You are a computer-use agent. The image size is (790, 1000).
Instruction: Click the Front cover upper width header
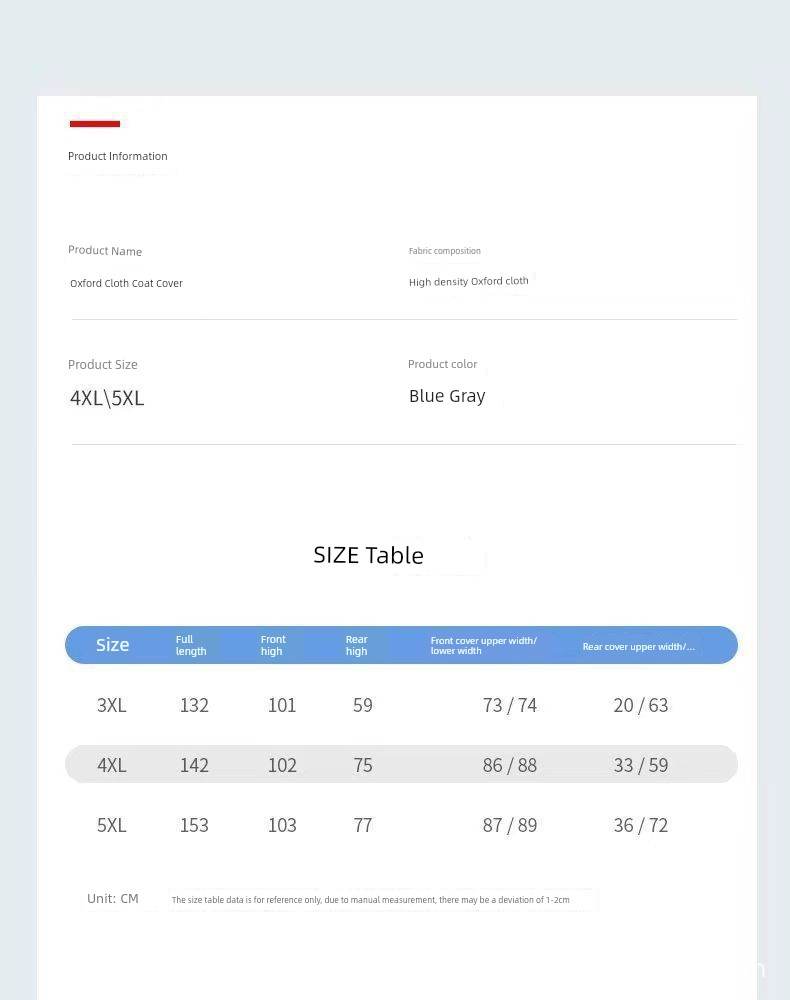[483, 645]
